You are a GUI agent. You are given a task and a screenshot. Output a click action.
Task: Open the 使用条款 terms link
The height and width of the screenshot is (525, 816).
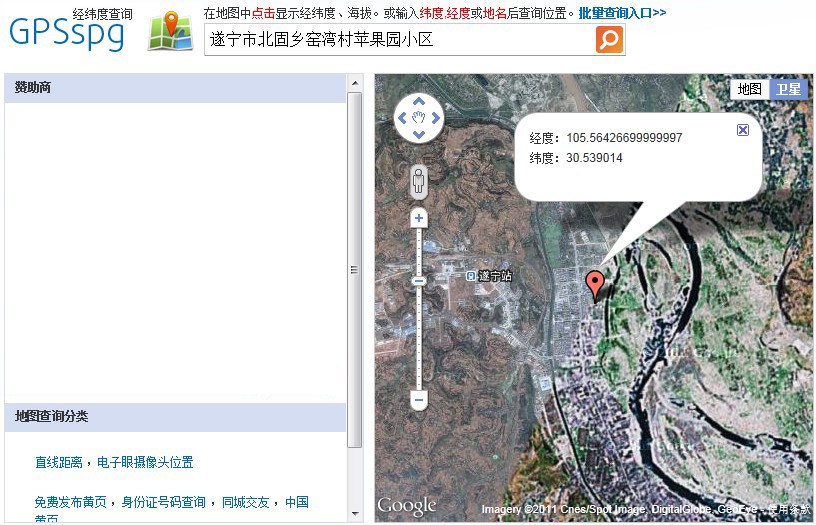coord(789,509)
